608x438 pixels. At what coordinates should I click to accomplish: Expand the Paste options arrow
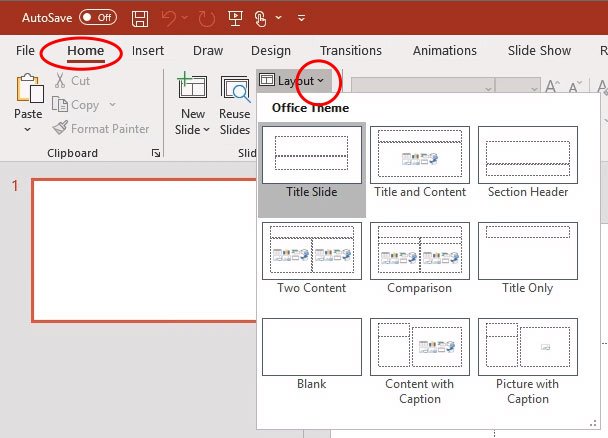click(x=28, y=130)
